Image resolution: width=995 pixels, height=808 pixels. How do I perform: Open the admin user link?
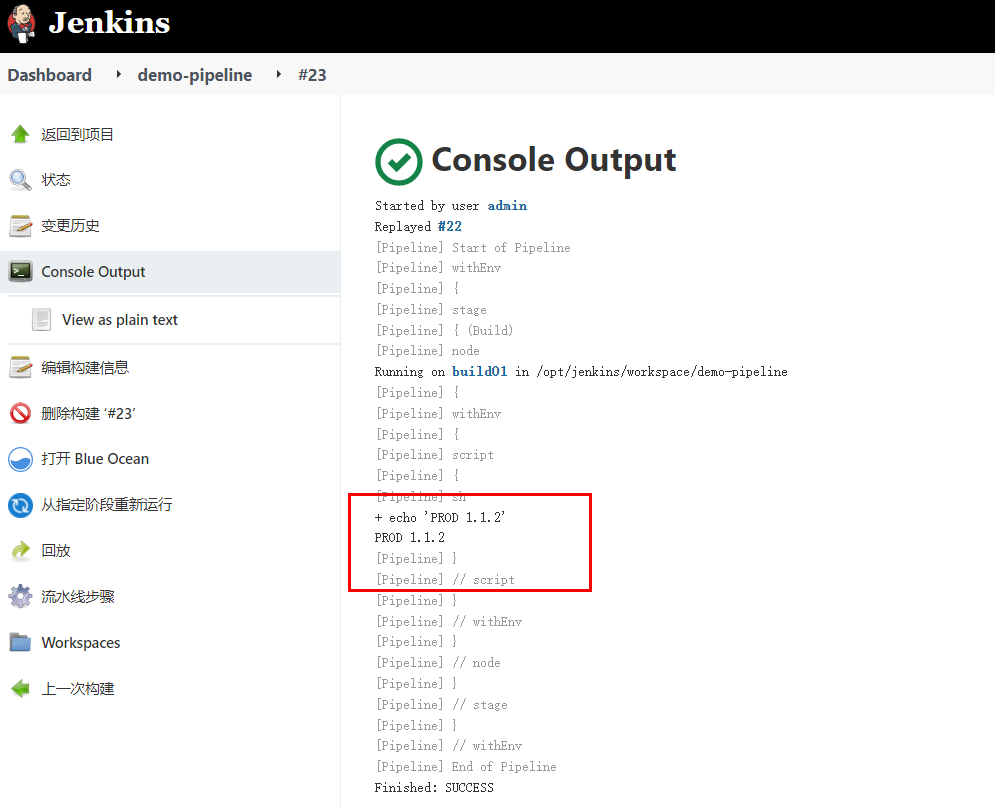pyautogui.click(x=507, y=206)
